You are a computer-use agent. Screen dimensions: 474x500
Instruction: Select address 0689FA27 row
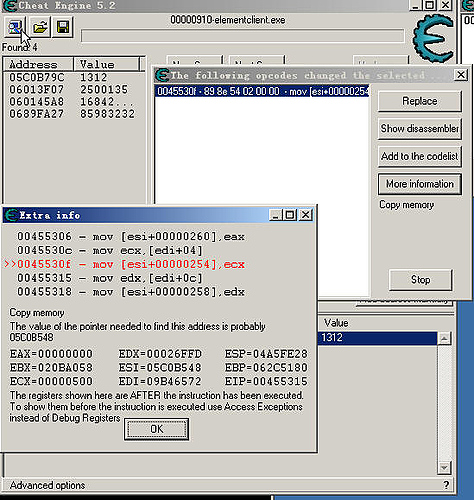pyautogui.click(x=72, y=114)
